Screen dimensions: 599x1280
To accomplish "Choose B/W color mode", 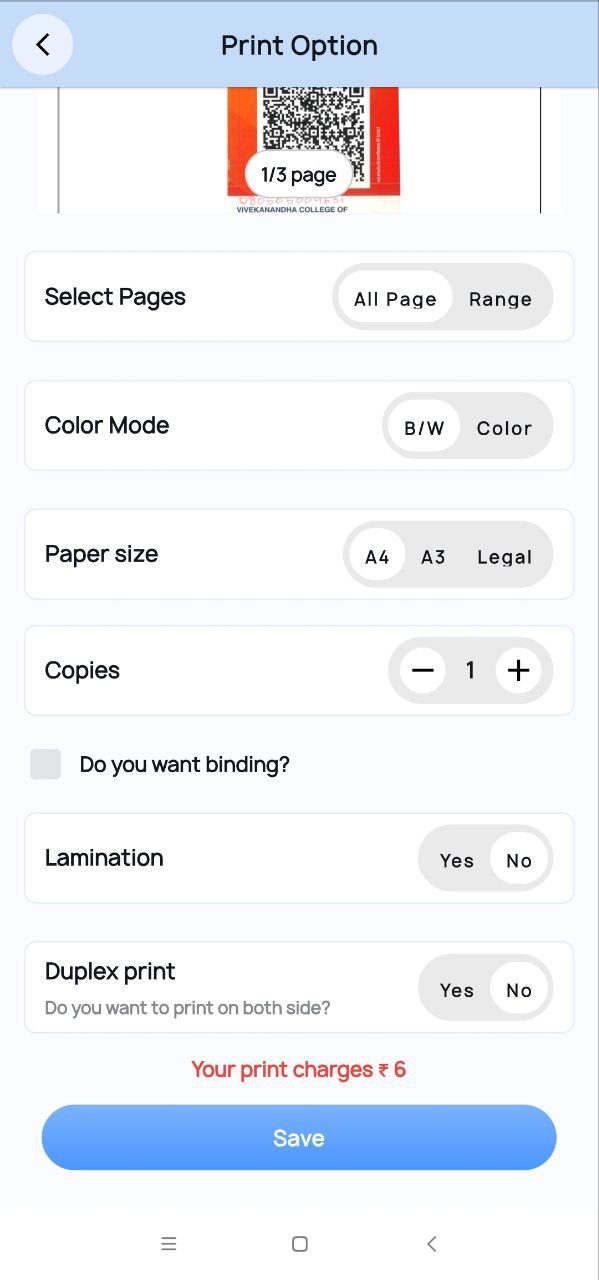I will coord(424,427).
